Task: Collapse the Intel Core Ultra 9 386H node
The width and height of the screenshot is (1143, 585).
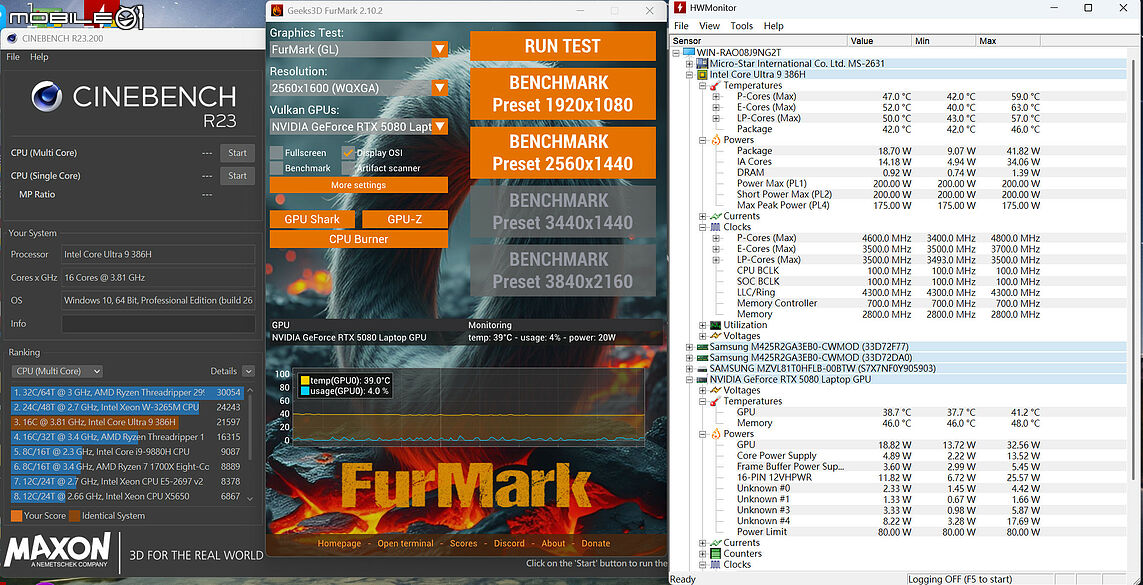Action: [x=690, y=74]
